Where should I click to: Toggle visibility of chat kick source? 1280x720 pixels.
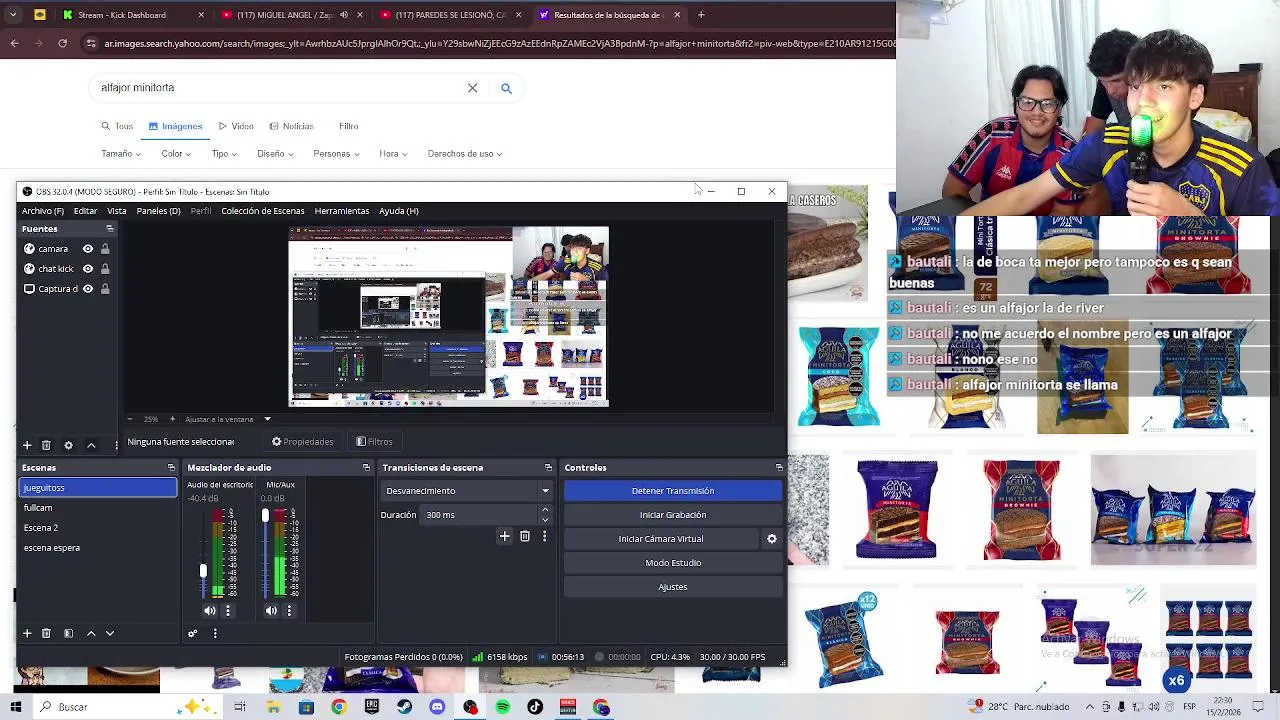coord(88,269)
